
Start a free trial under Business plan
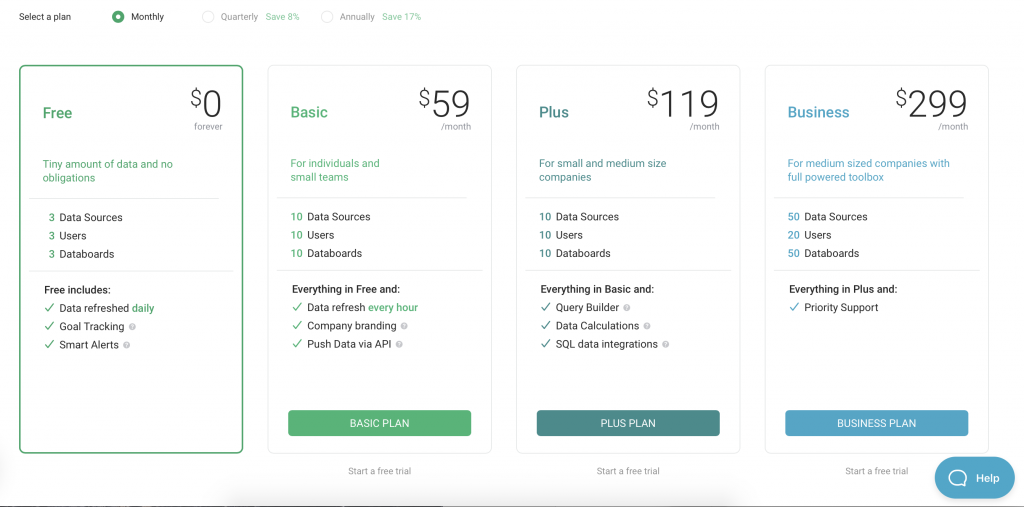[876, 471]
